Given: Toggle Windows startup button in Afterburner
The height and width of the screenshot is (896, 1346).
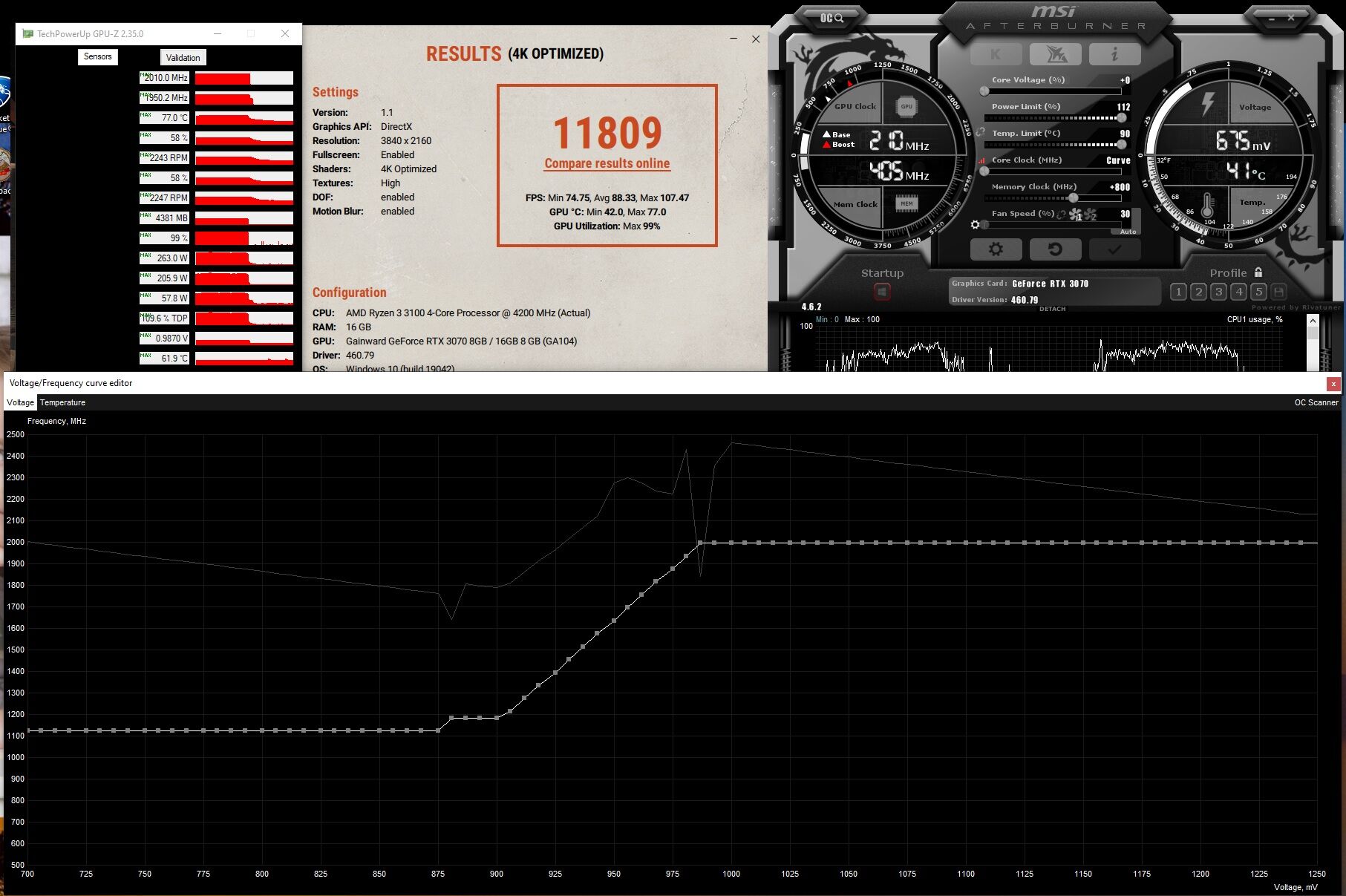Looking at the screenshot, I should (882, 292).
